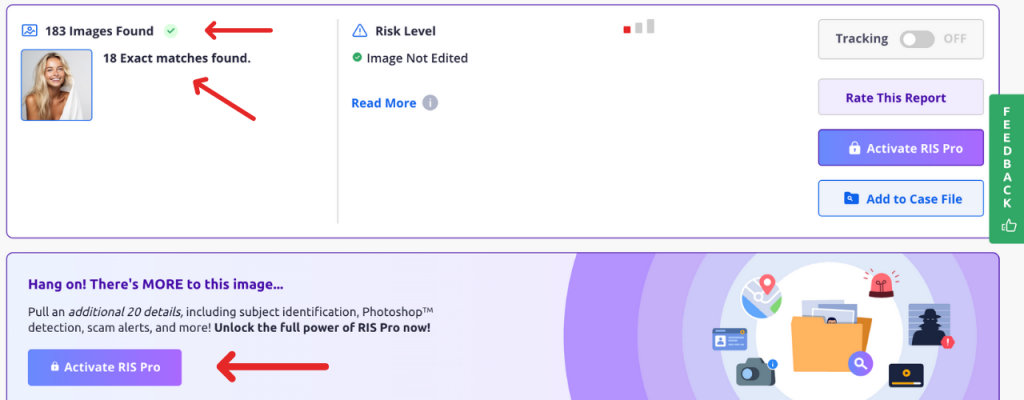Click the magnifying glass on the folder
This screenshot has width=1024, height=400.
coord(861,363)
